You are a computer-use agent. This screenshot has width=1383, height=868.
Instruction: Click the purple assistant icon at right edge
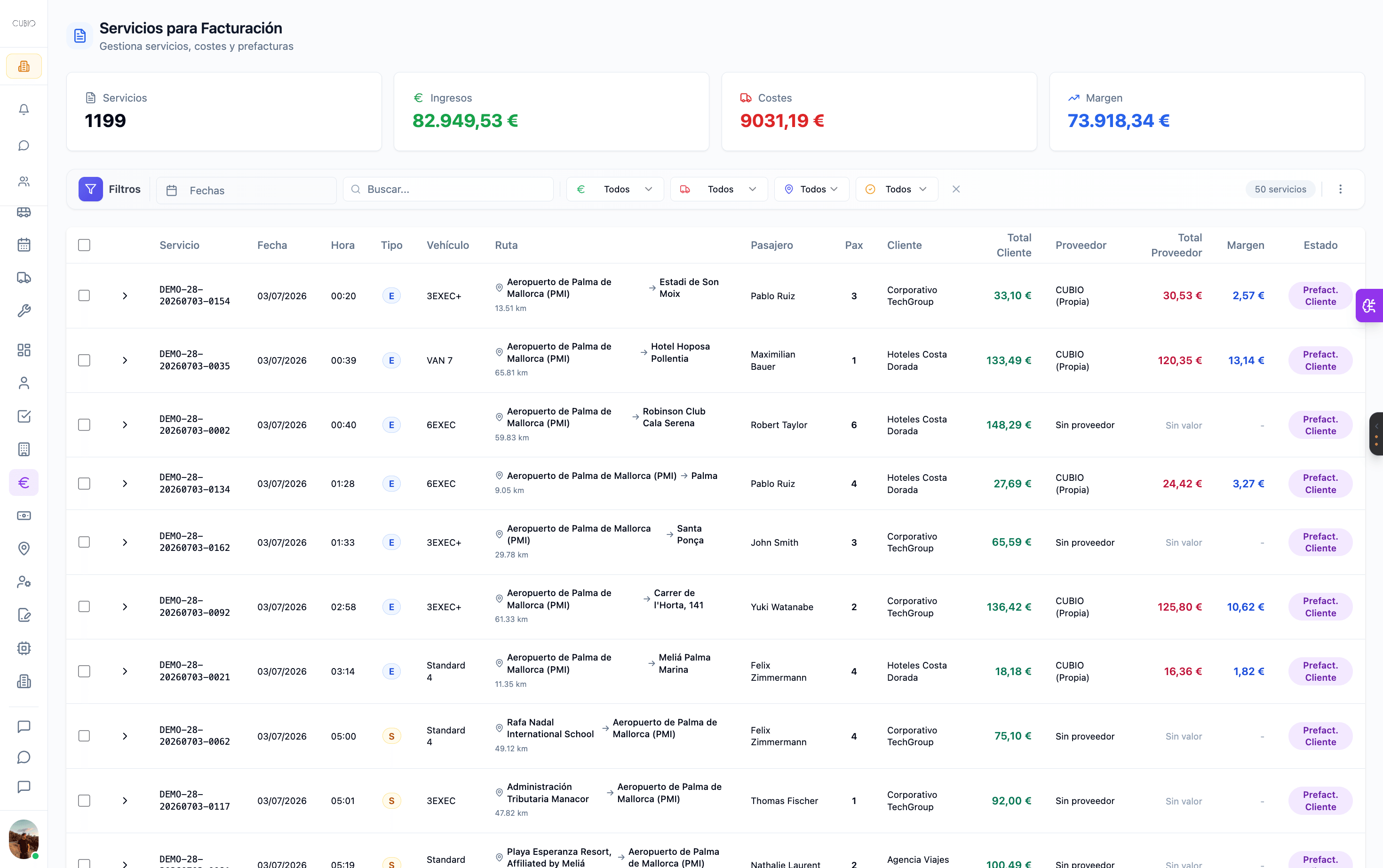pos(1369,305)
